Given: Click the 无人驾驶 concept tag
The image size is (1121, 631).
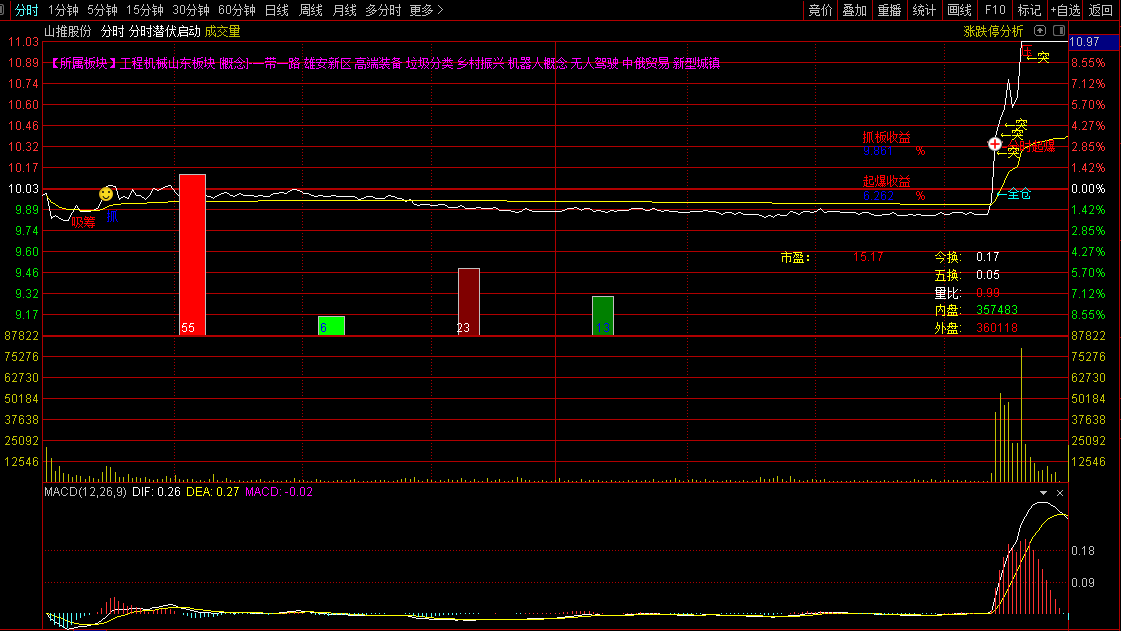Looking at the screenshot, I should 594,64.
